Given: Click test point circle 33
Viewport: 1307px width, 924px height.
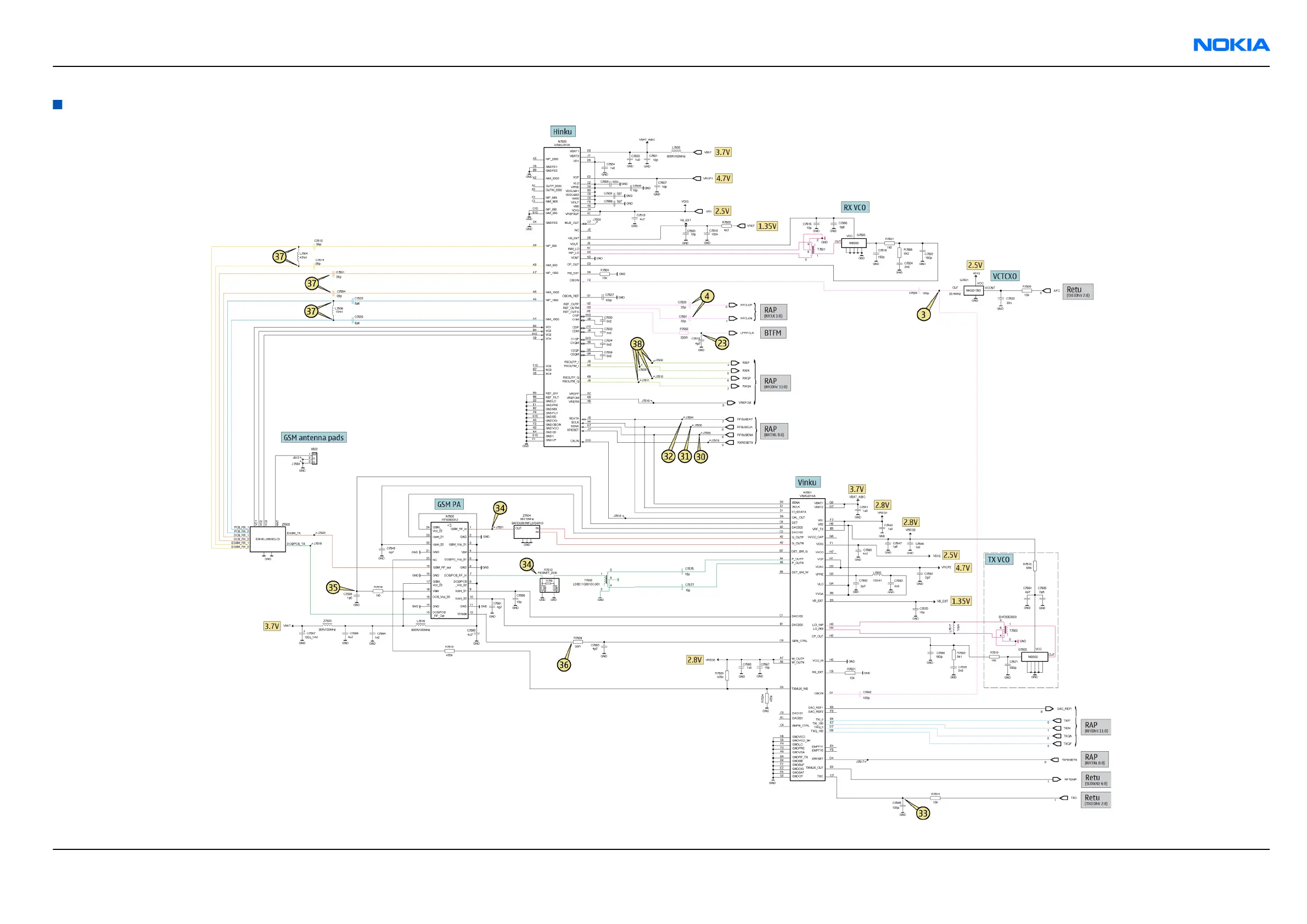Looking at the screenshot, I should [x=923, y=814].
